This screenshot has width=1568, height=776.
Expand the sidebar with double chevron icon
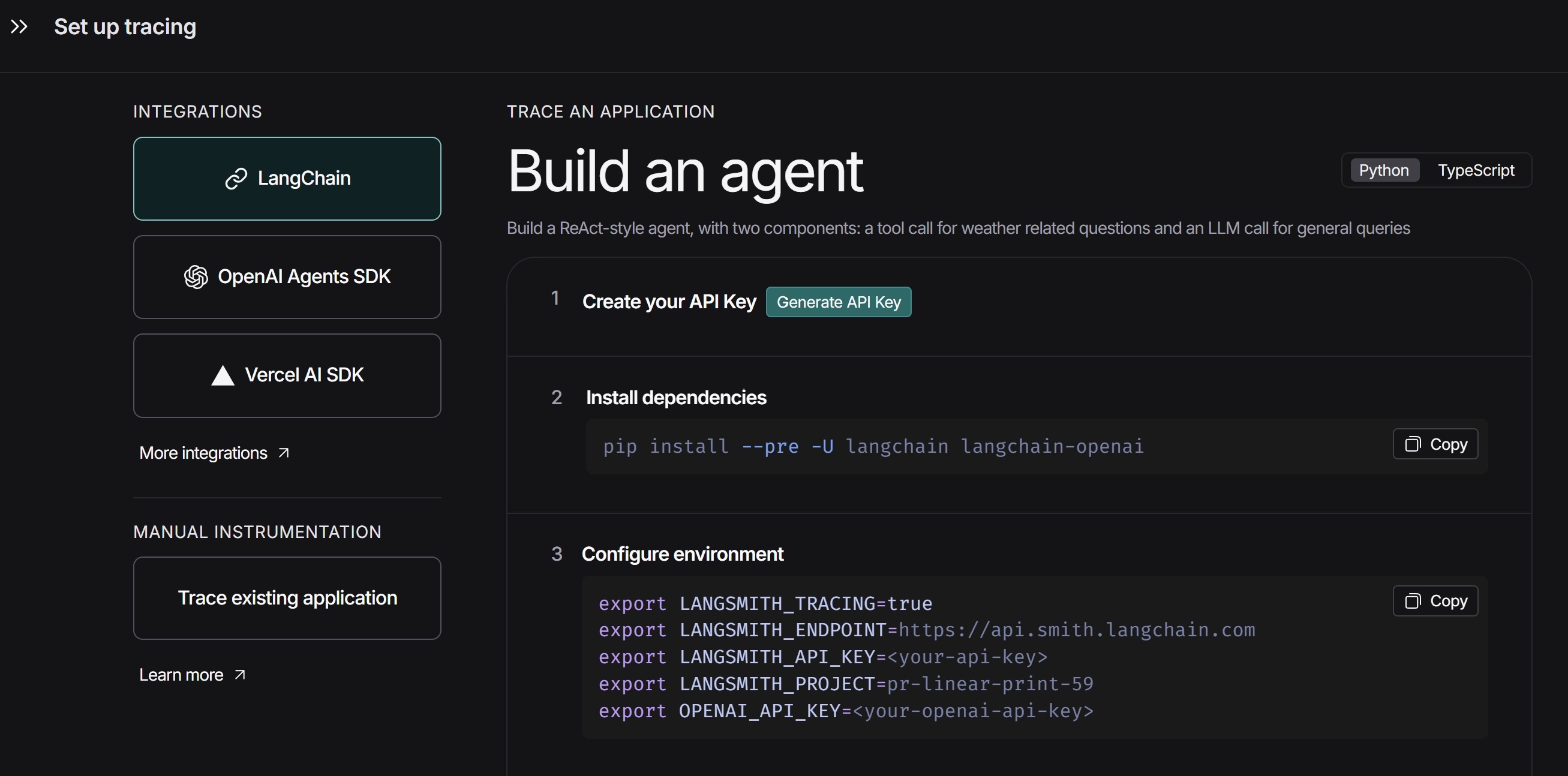(19, 27)
